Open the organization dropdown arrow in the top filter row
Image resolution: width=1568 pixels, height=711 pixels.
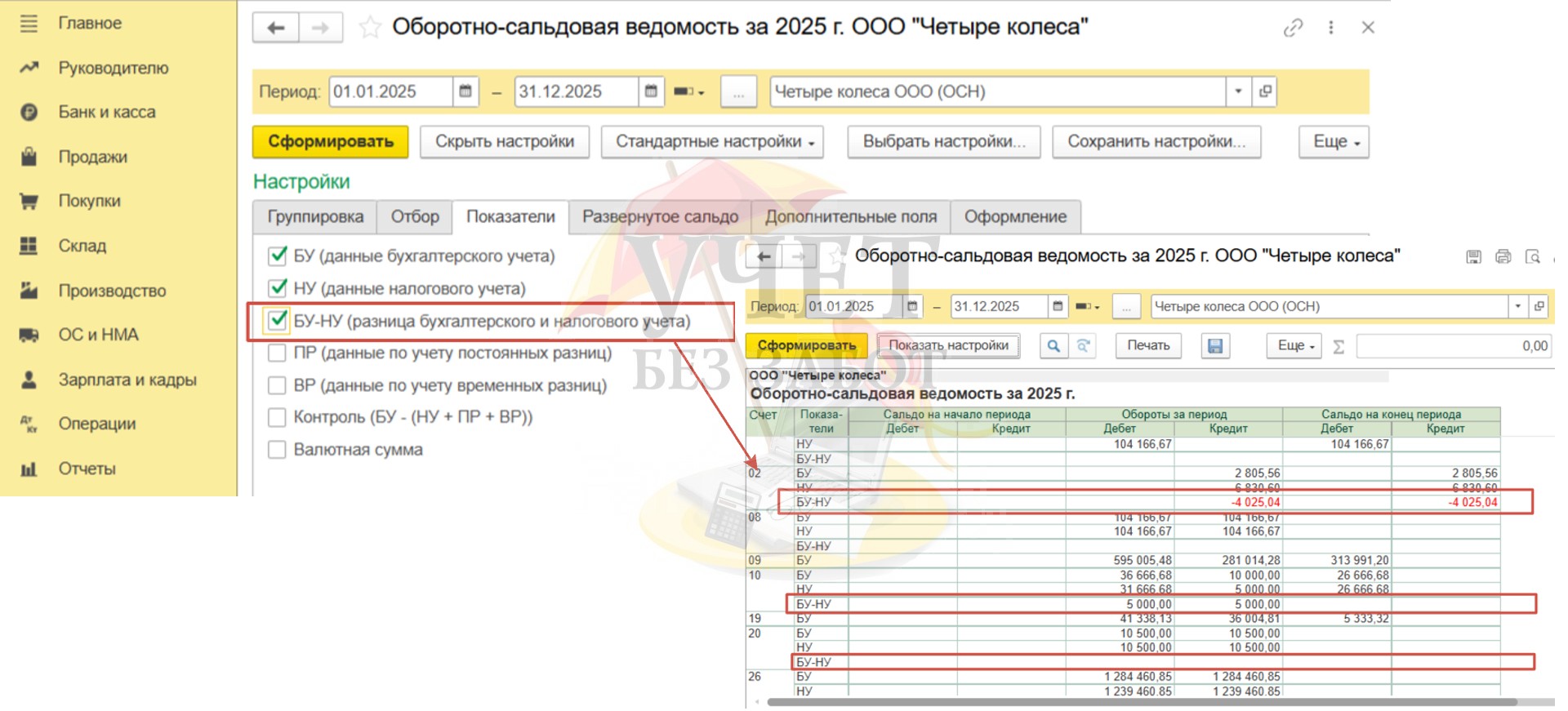click(x=1238, y=91)
